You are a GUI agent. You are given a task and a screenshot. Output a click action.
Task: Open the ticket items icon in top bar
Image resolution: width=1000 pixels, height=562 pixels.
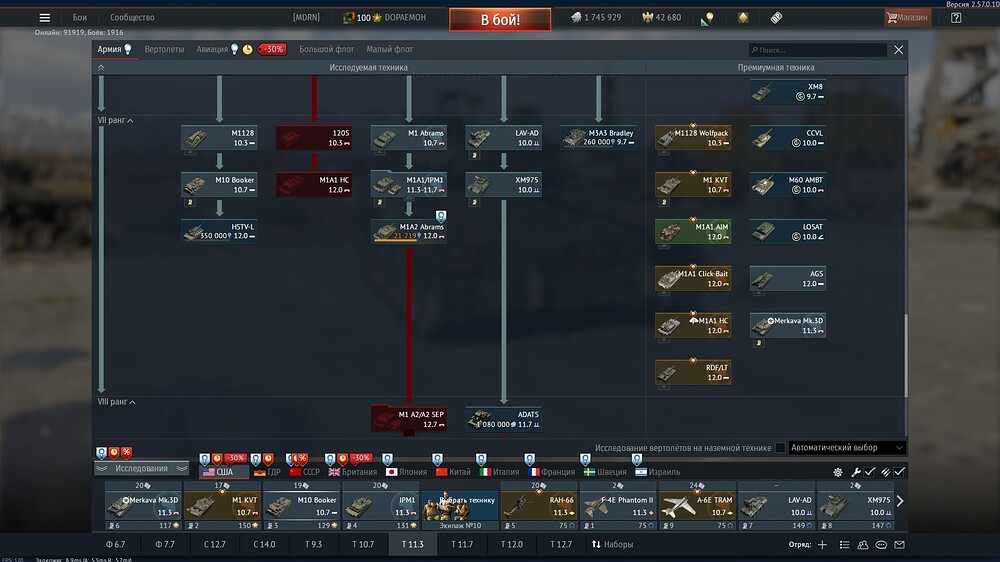pyautogui.click(x=776, y=18)
